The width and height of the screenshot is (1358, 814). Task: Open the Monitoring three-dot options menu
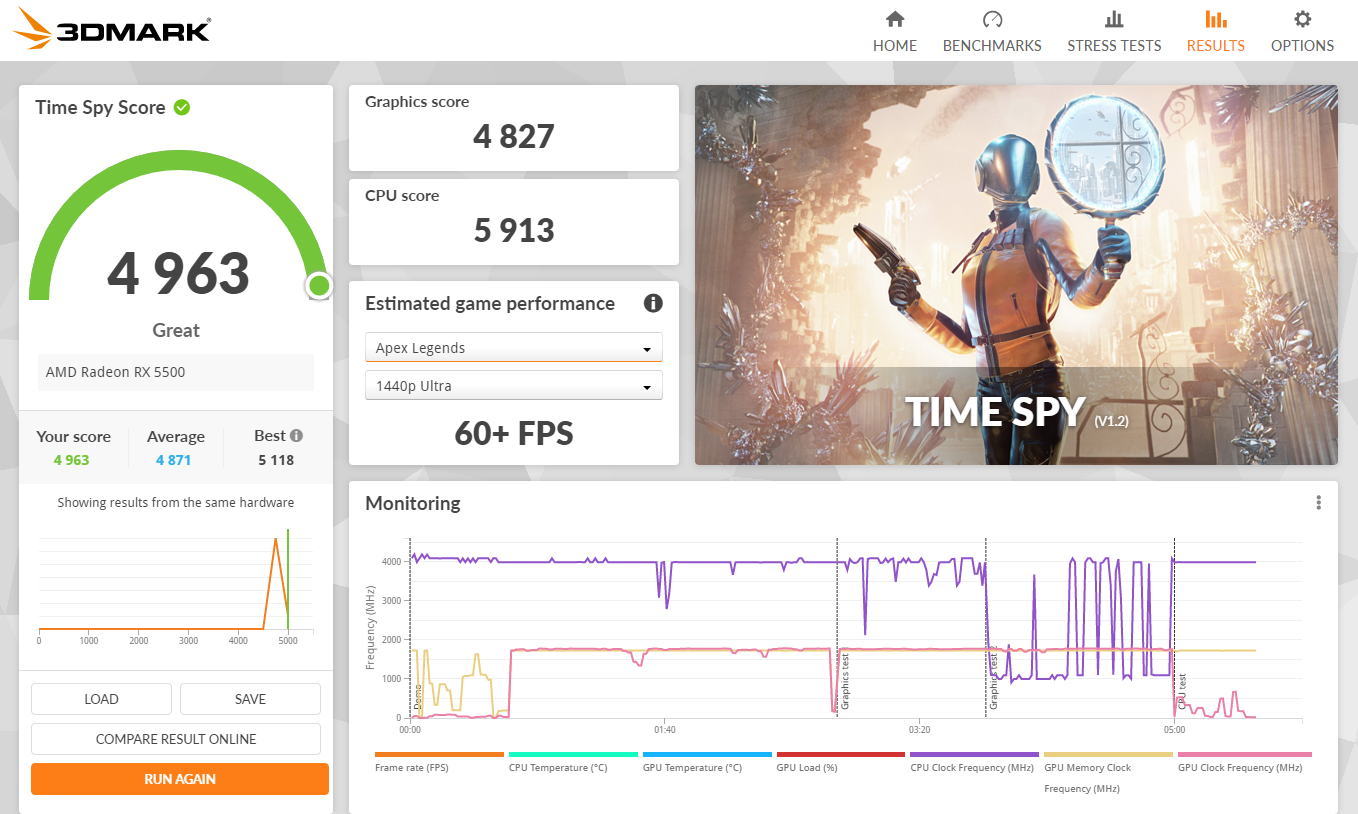(x=1319, y=502)
